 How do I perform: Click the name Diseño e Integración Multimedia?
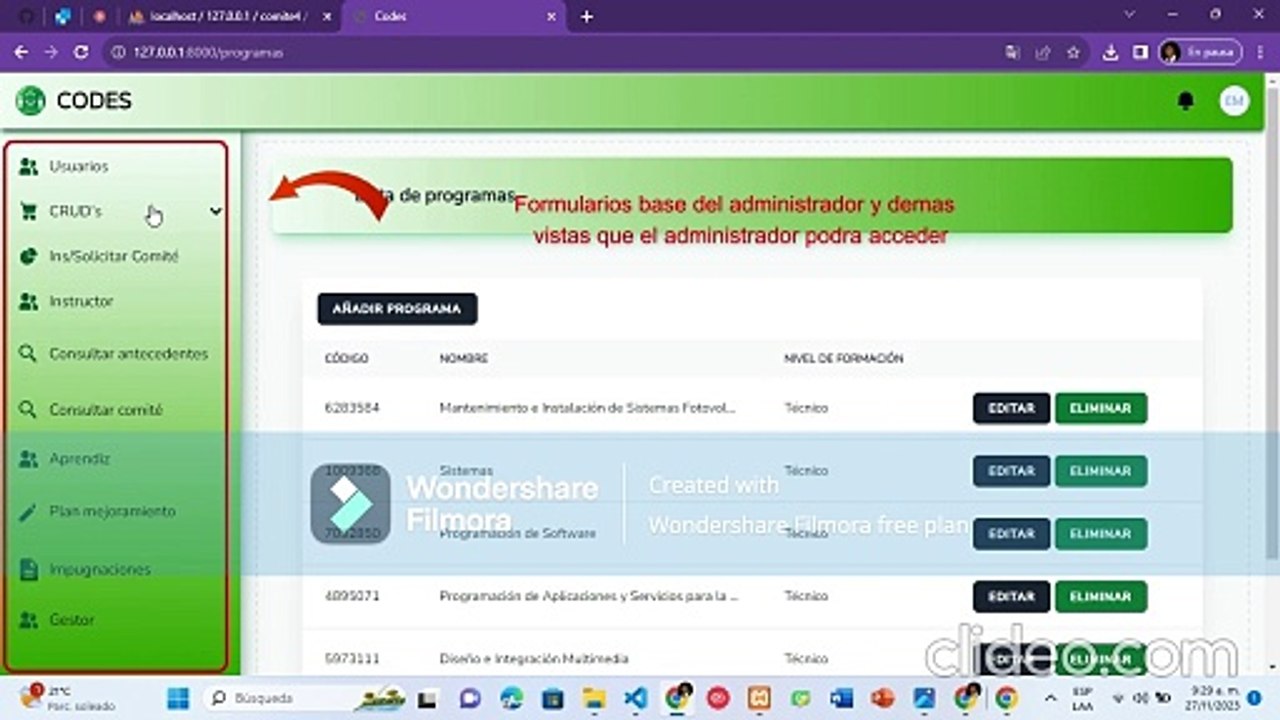click(534, 659)
